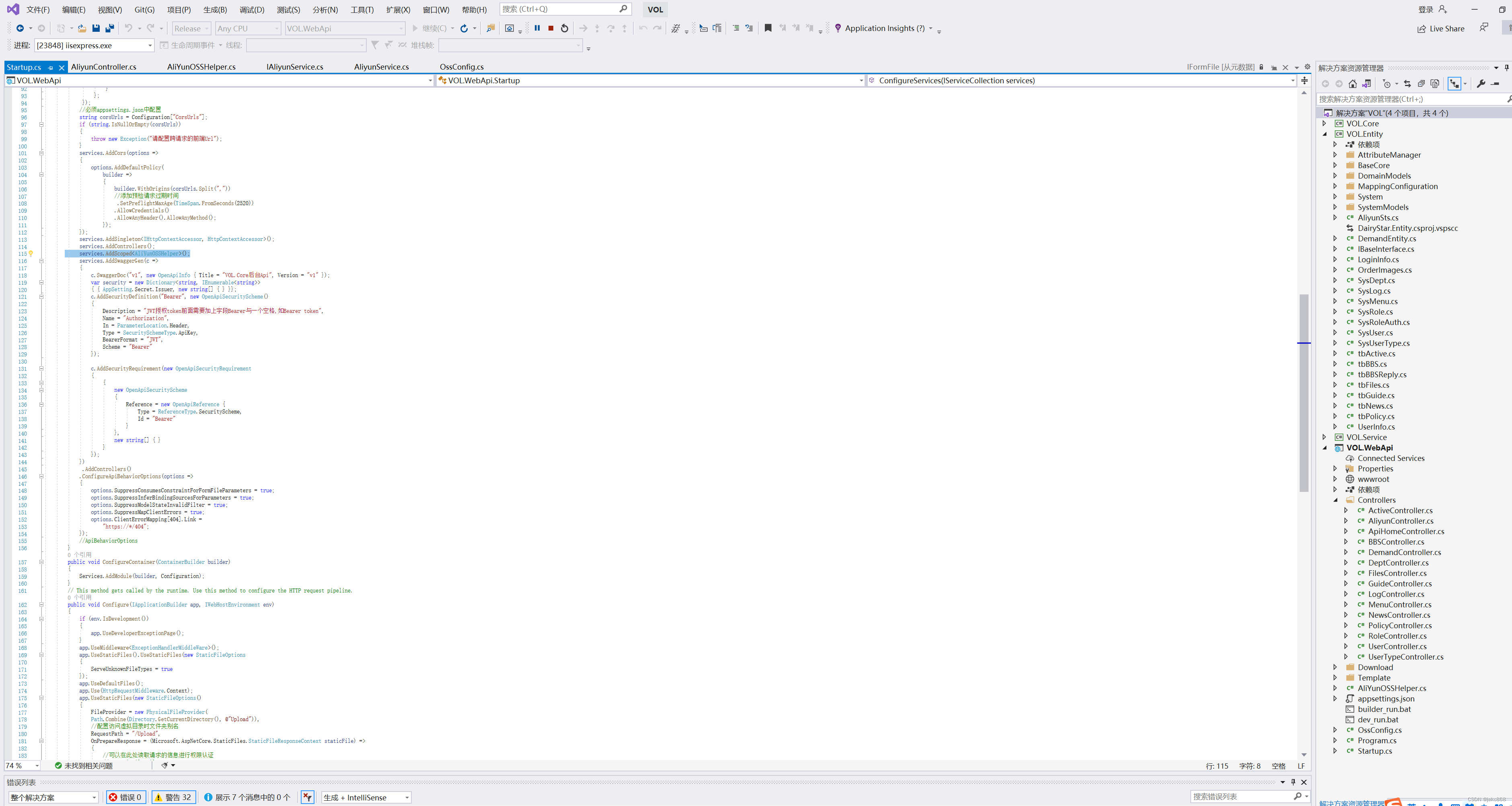Switch Solution Explorer views icon

point(1367,83)
